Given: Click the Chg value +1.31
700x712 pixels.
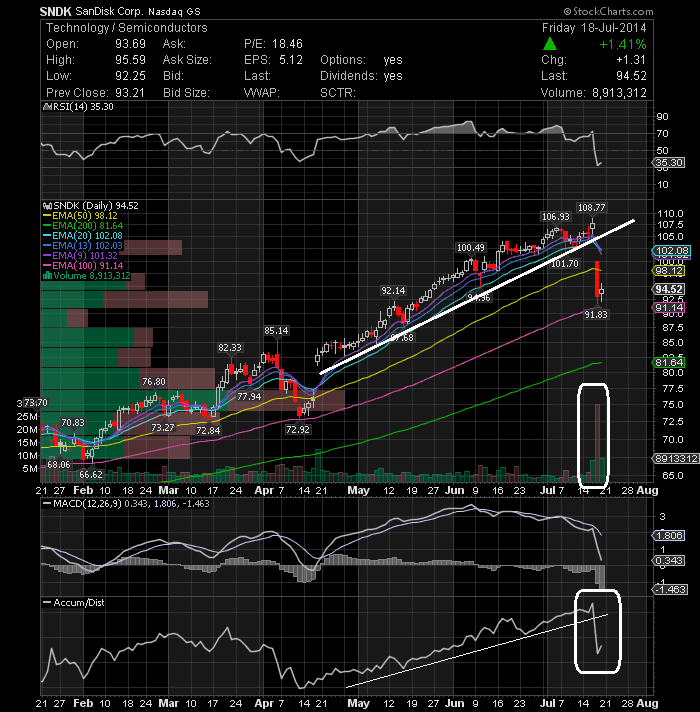Looking at the screenshot, I should tap(631, 60).
